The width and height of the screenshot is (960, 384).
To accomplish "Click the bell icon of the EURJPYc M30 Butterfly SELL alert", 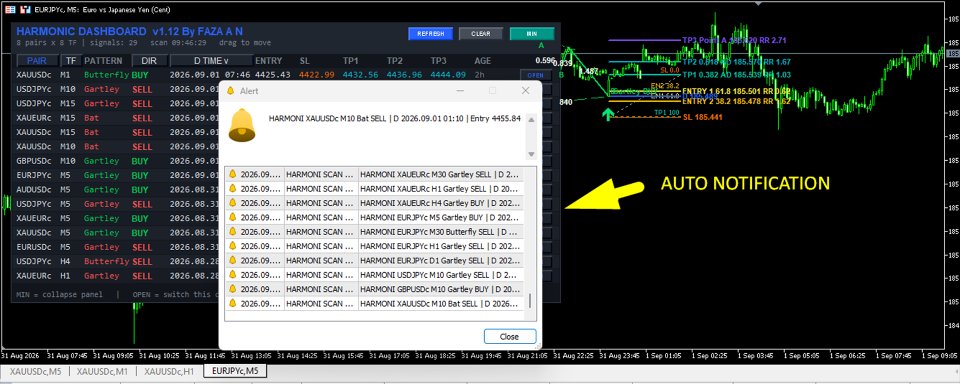I will click(233, 232).
